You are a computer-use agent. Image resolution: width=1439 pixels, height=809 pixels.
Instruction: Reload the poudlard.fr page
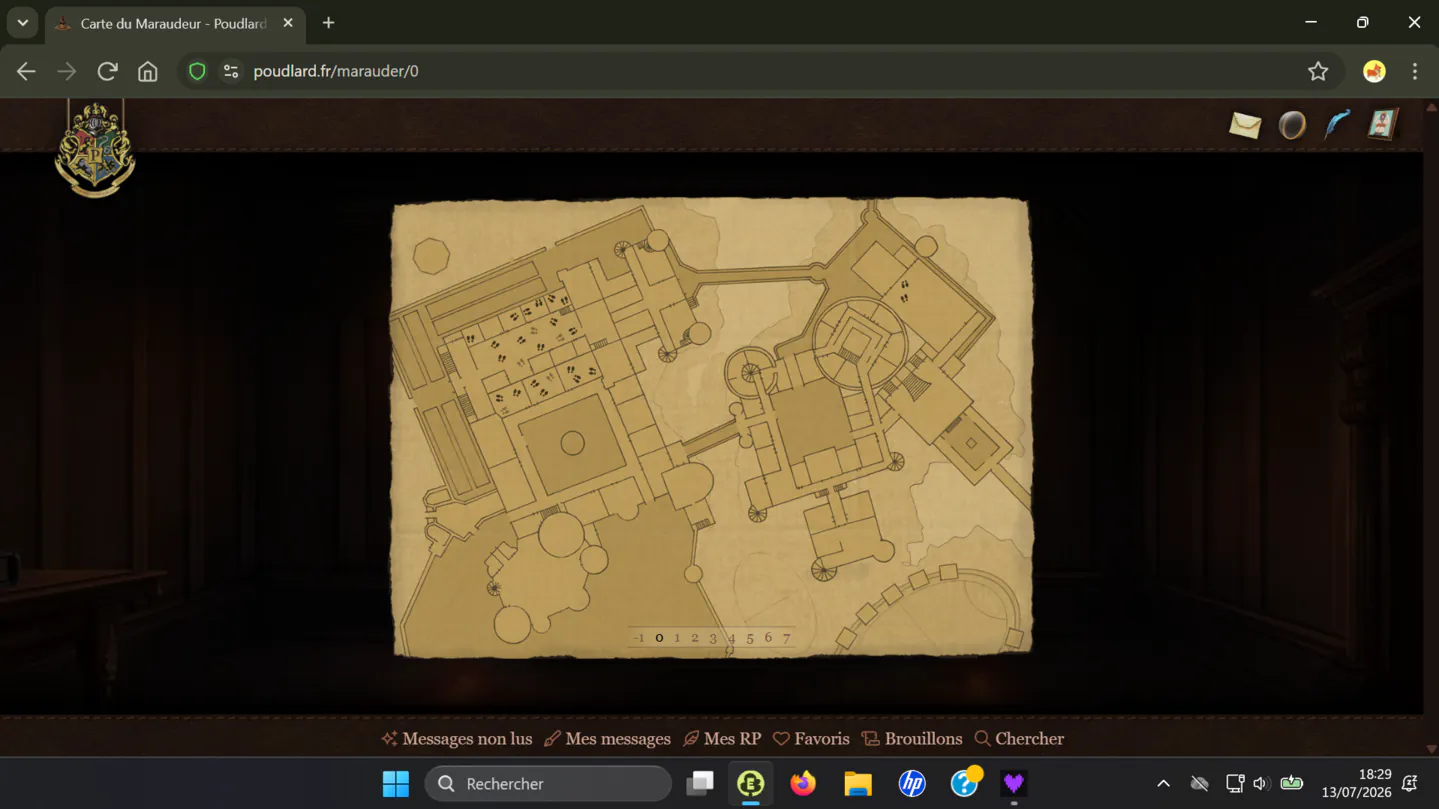(x=107, y=71)
